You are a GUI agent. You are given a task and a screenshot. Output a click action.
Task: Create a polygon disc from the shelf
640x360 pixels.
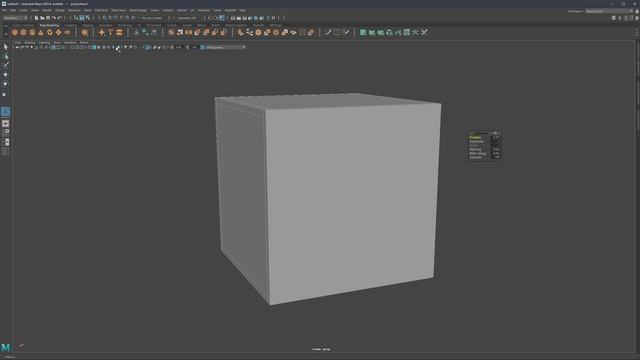tap(67, 32)
